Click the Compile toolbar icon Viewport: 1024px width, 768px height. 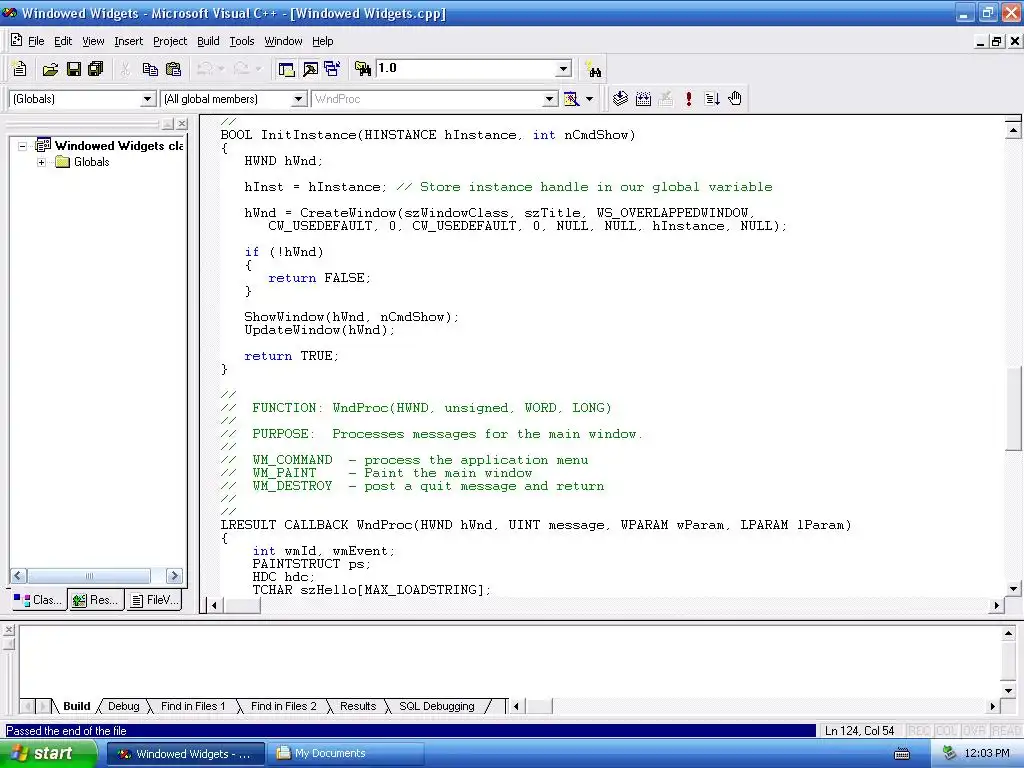620,99
